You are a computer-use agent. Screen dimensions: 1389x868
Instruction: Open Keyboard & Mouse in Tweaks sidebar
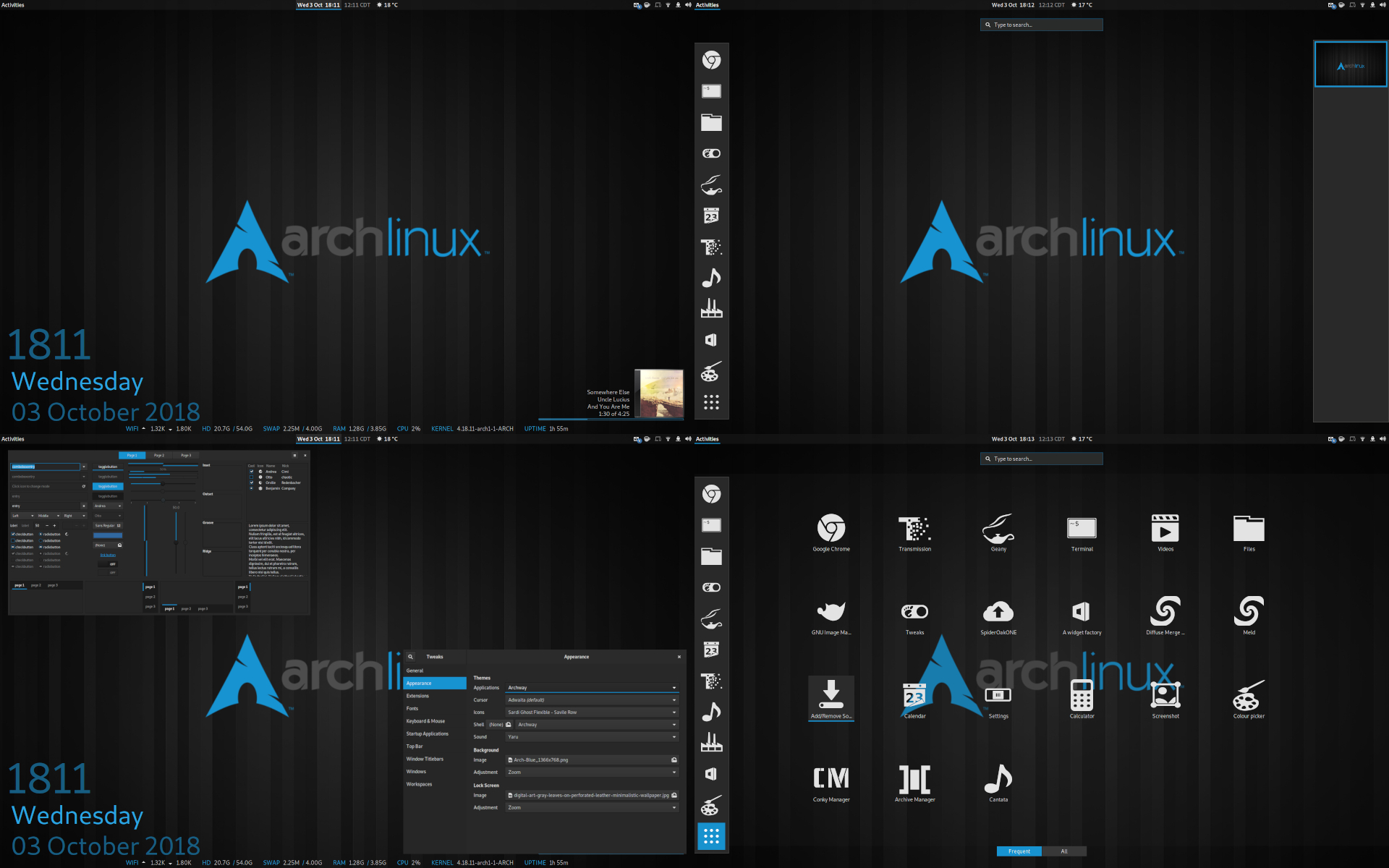(x=434, y=721)
